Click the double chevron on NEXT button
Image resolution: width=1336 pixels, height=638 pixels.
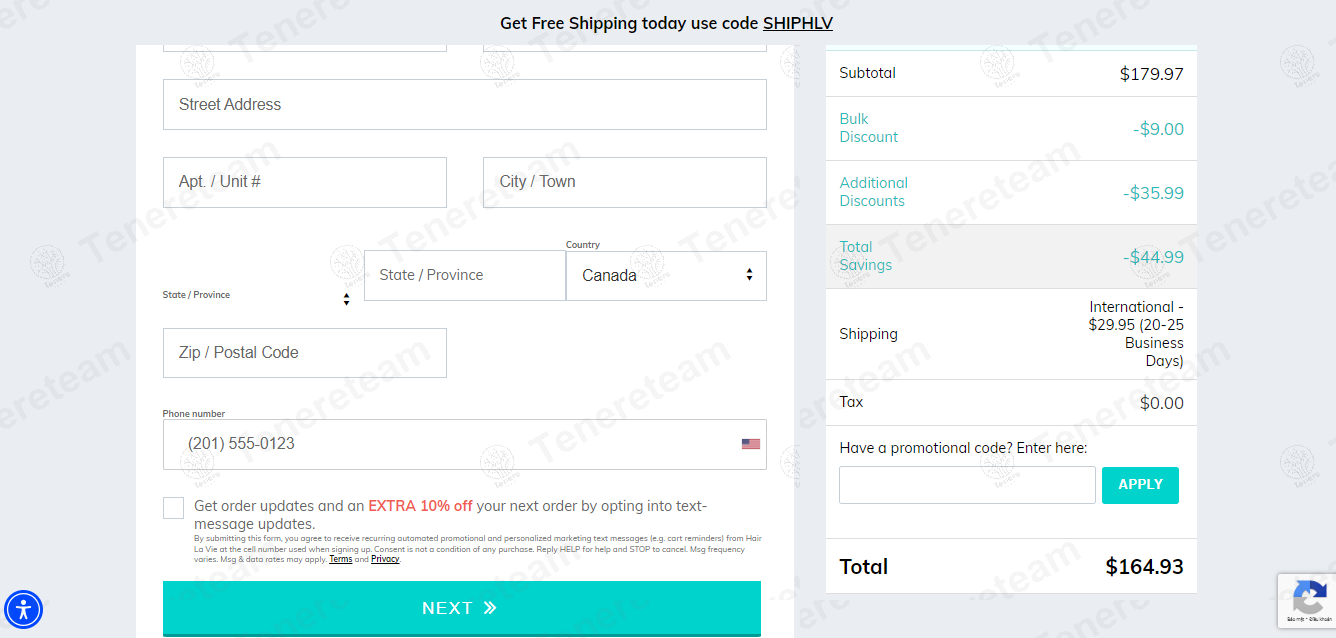point(490,608)
